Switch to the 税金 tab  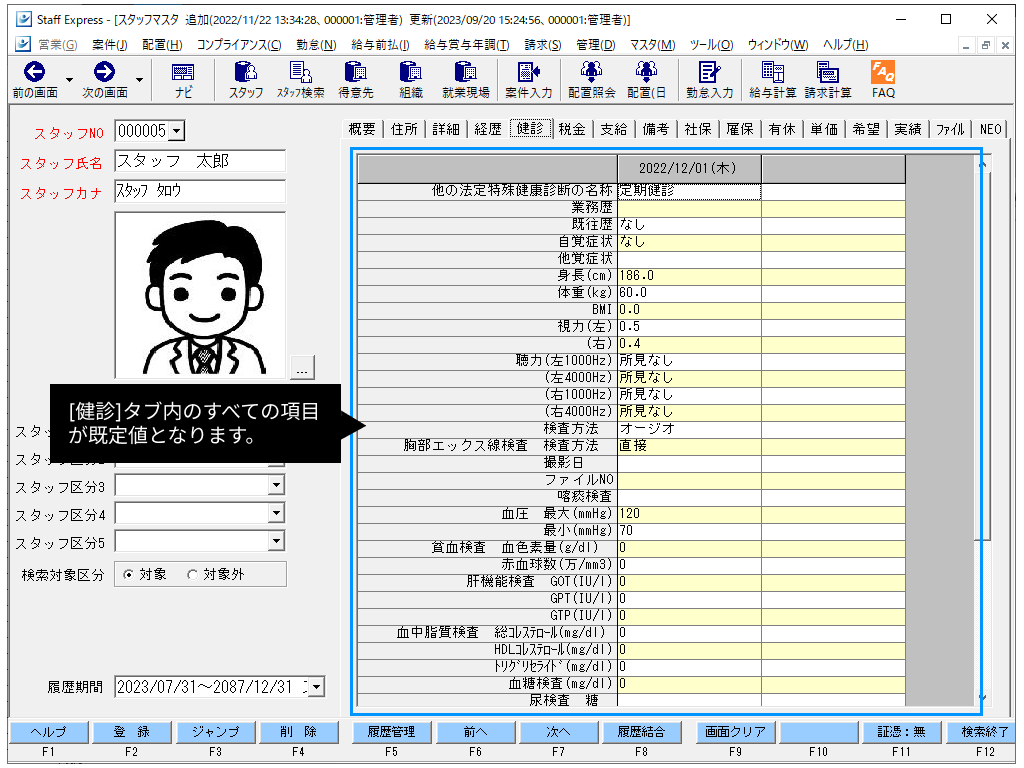571,129
